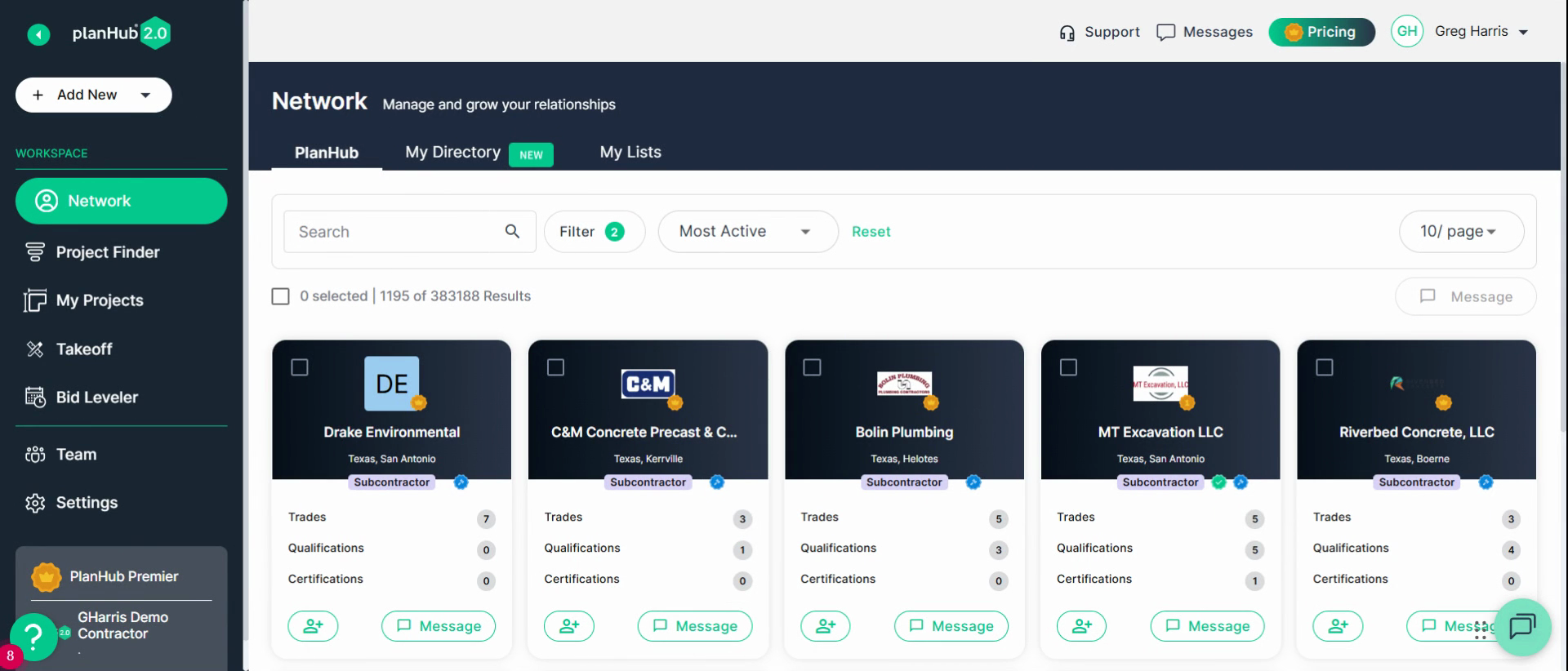Click the GHarris Demo Contractor account label

(x=122, y=626)
